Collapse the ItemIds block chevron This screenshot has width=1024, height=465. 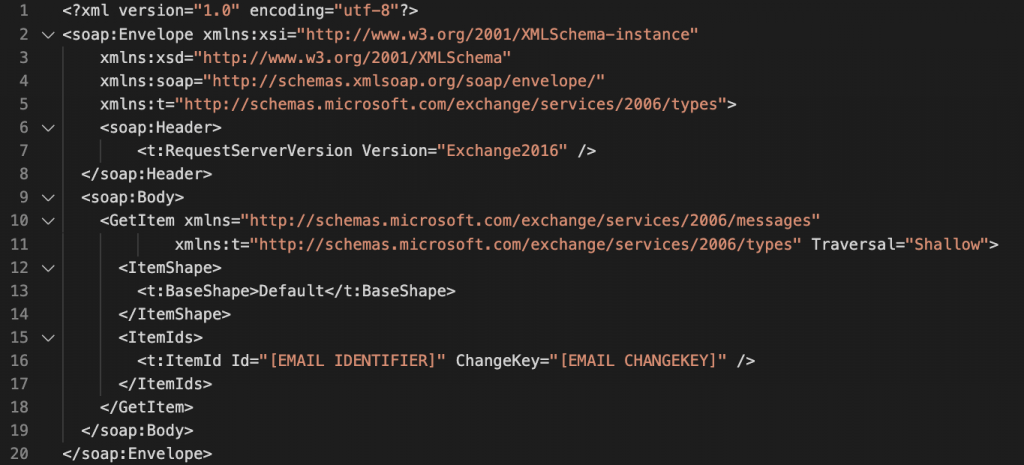click(48, 338)
